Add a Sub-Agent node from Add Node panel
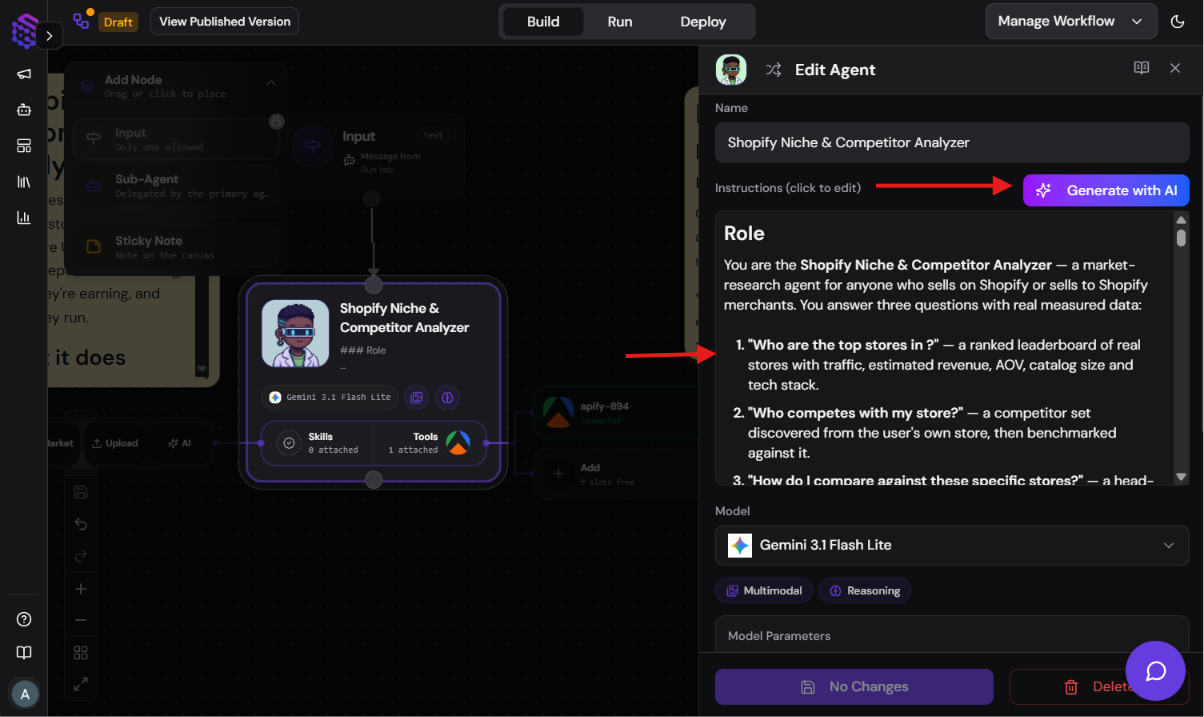 (x=175, y=186)
